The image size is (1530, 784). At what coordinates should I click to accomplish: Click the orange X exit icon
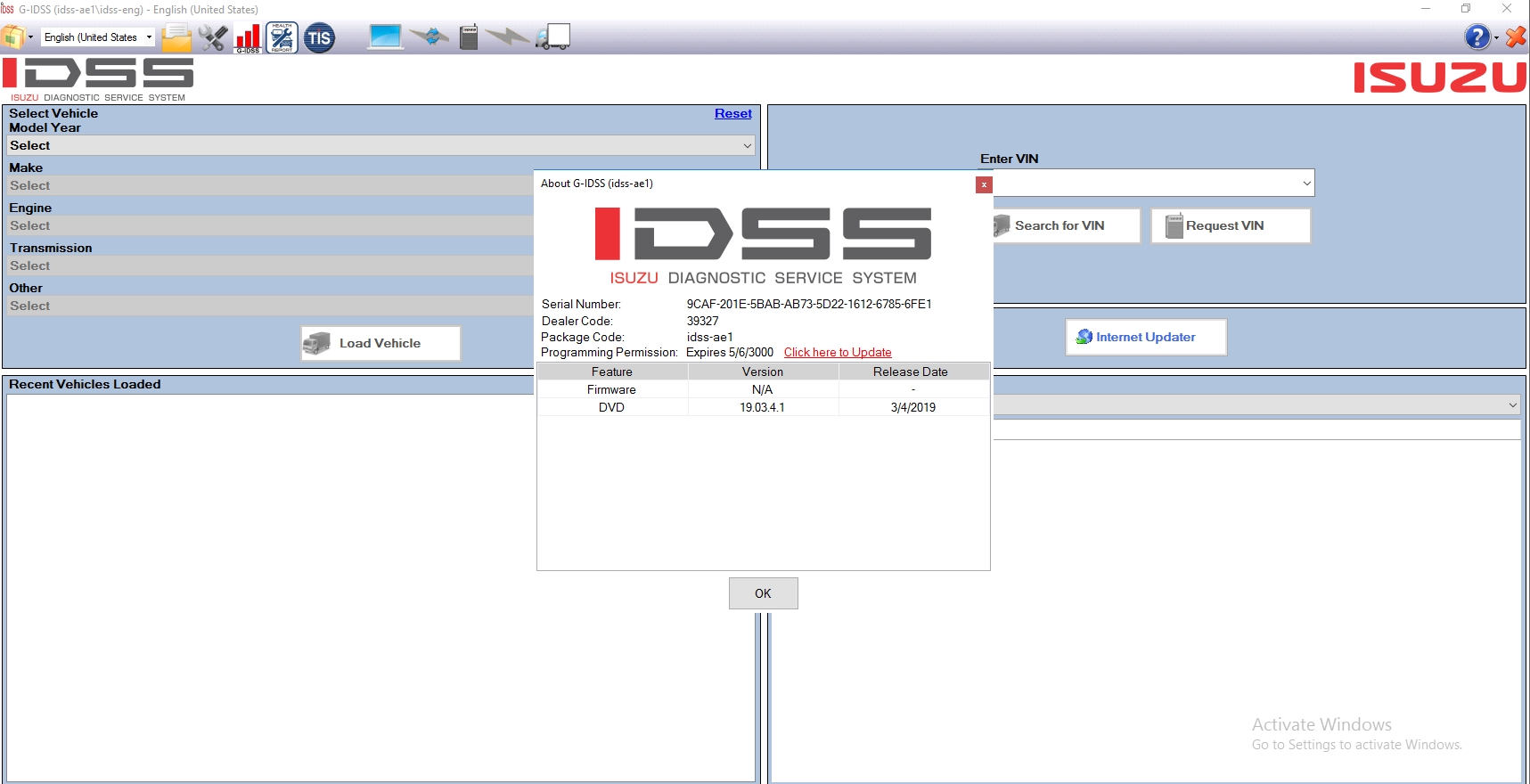(x=1515, y=37)
